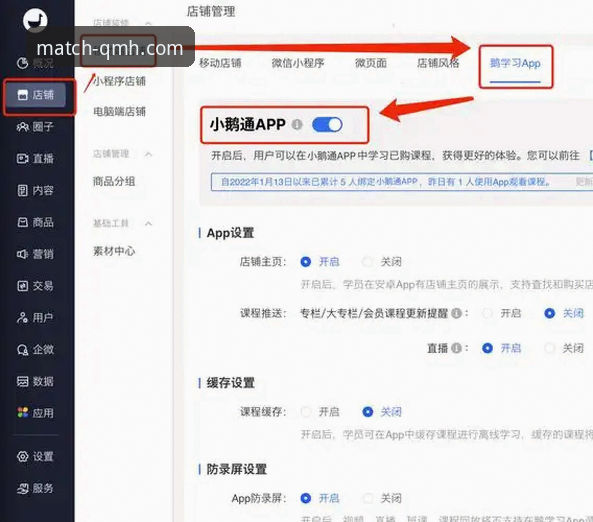Collapse the top 店铺装修 group chevron
The width and height of the screenshot is (593, 522).
point(149,23)
